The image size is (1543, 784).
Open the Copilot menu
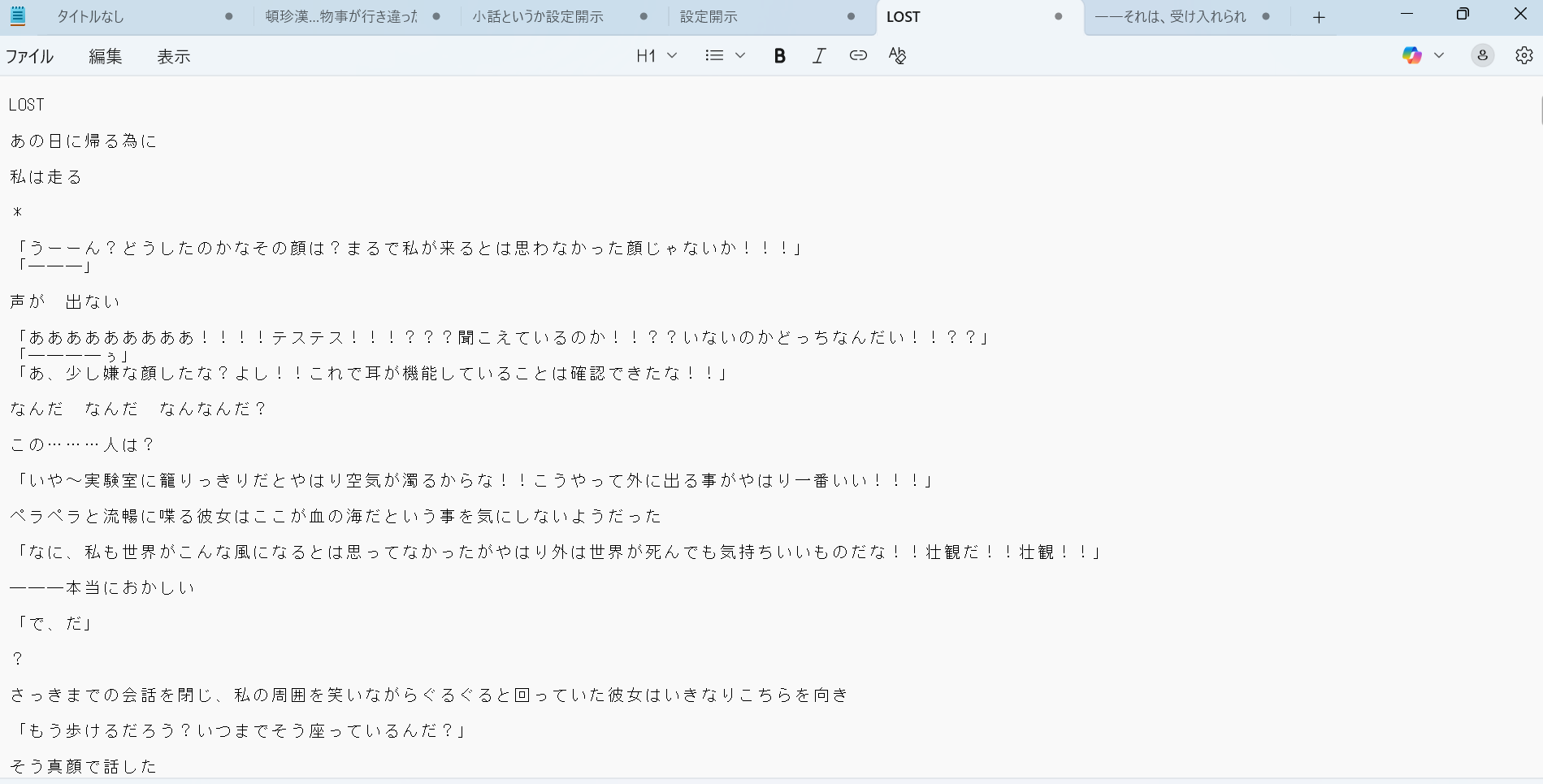click(x=1412, y=55)
